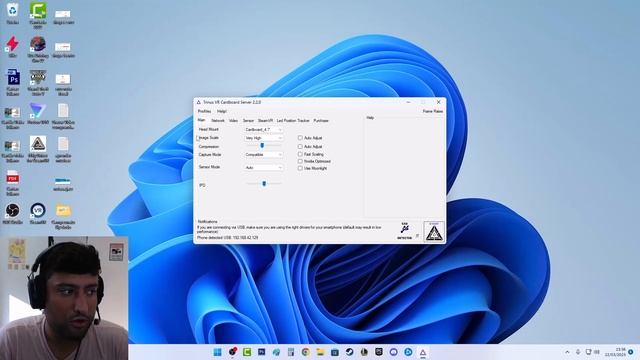The width and height of the screenshot is (640, 360).
Task: Select the Main tab
Action: click(201, 120)
